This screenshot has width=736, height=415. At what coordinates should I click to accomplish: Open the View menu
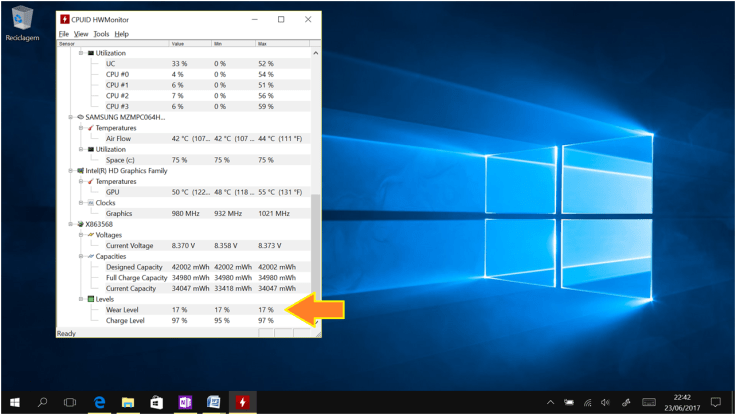(x=81, y=34)
